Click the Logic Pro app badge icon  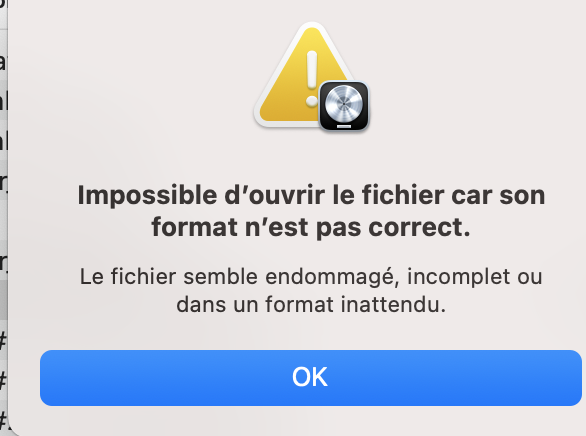coord(344,106)
